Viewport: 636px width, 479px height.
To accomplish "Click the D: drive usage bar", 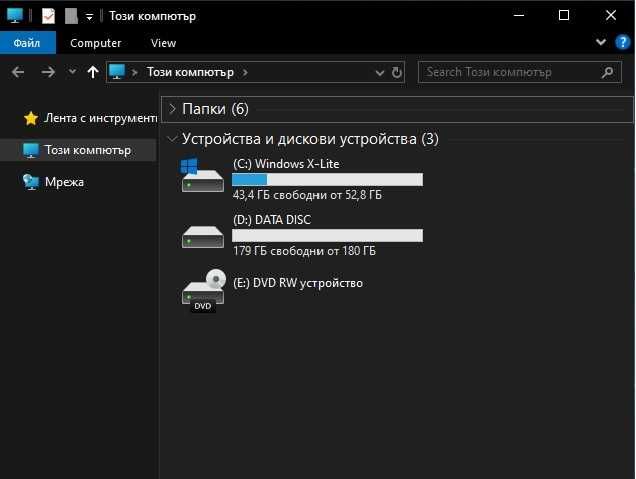I will [x=327, y=236].
